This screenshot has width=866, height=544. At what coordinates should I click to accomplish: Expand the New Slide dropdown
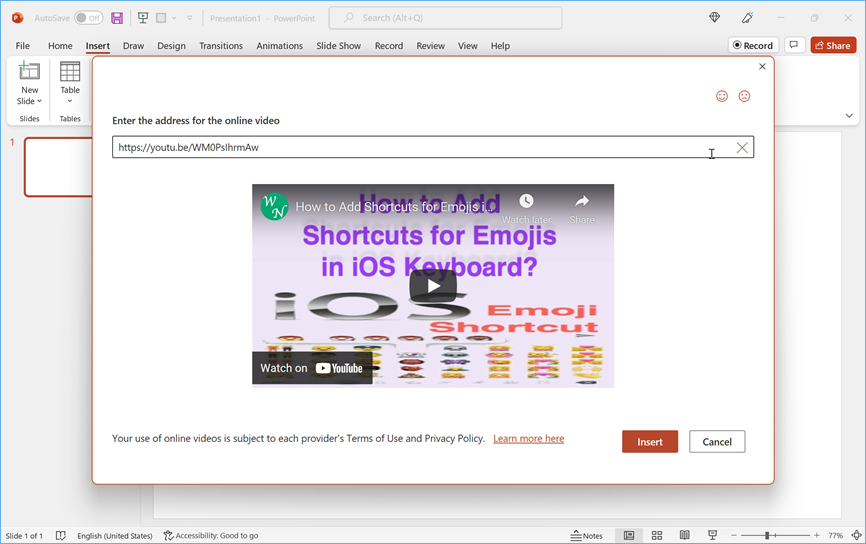[29, 102]
